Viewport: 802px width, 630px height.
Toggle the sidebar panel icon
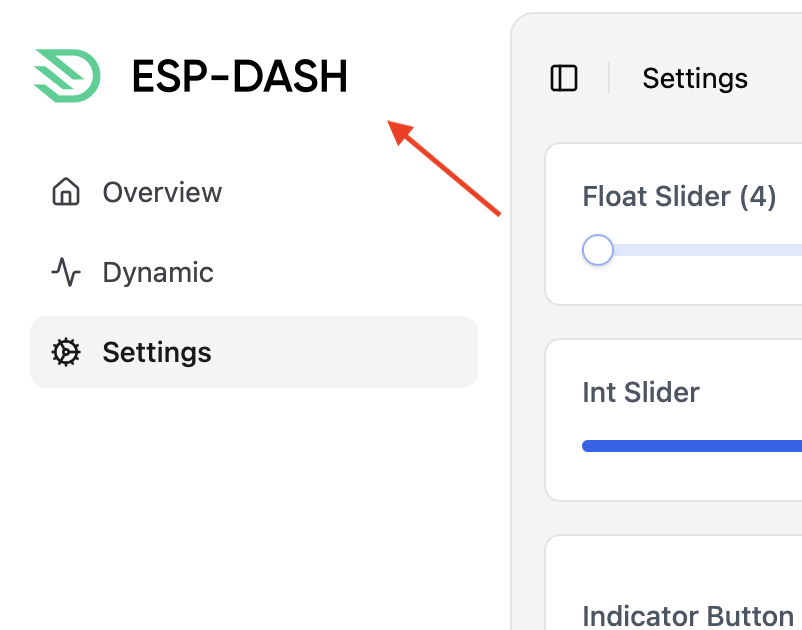point(564,78)
